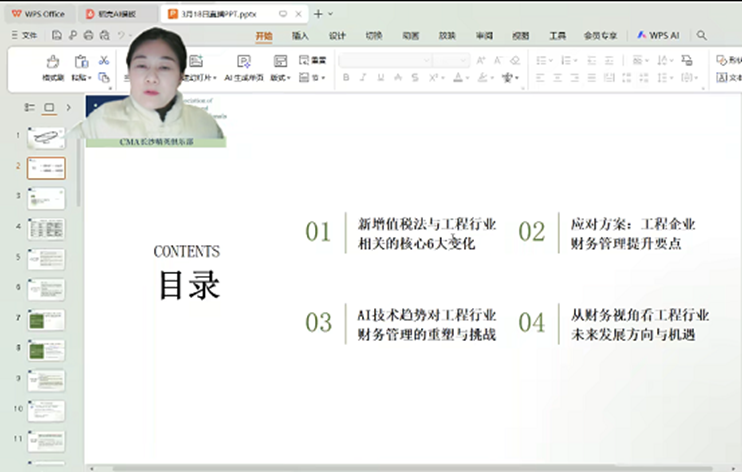Viewport: 742px width, 472px height.
Task: Open the 动画 ribbon tab
Action: (410, 35)
